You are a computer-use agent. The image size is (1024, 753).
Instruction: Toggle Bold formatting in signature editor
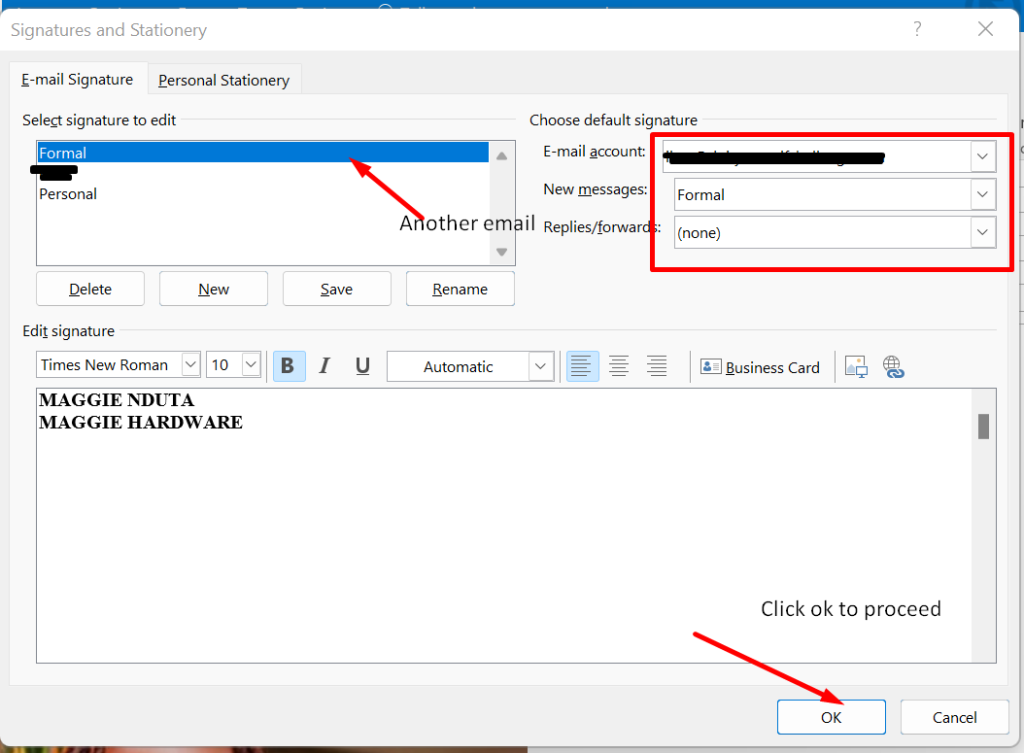pos(288,366)
